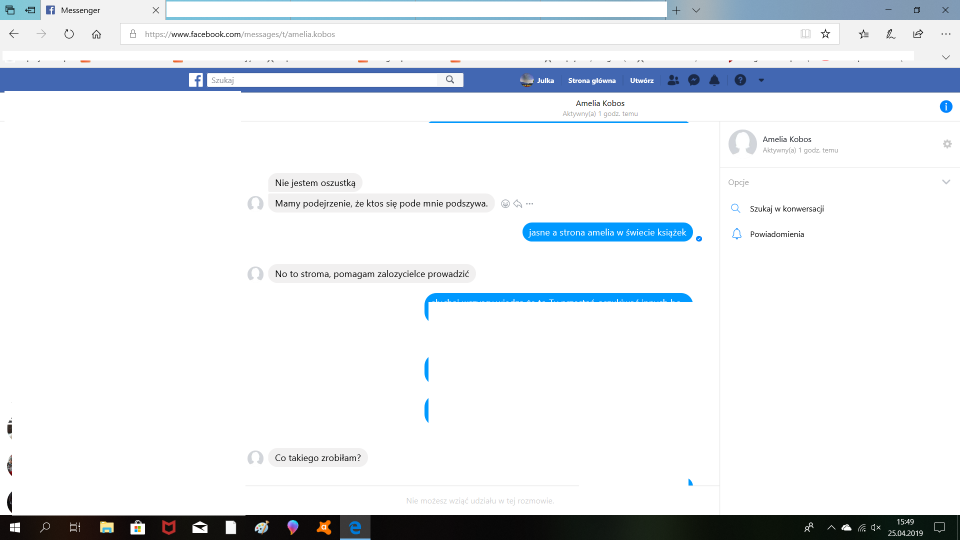Click the search magnifier button in Facebook bar

point(451,80)
